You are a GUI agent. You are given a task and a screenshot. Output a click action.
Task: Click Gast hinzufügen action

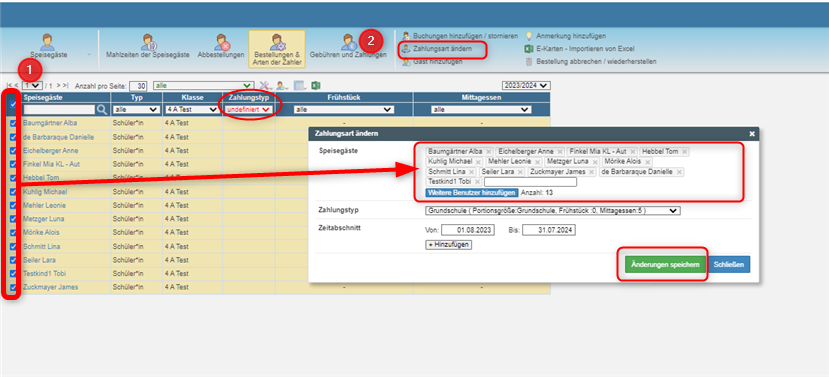(x=432, y=61)
